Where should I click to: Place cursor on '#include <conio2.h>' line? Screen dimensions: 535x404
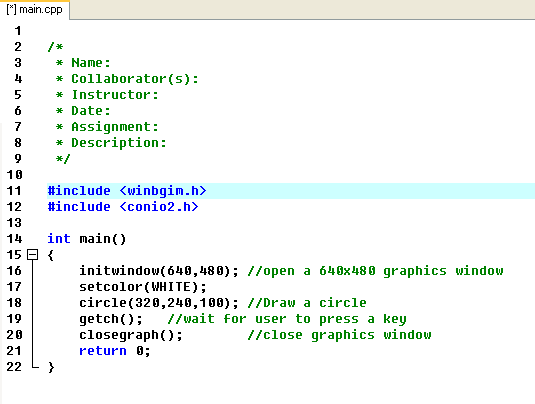(123, 207)
